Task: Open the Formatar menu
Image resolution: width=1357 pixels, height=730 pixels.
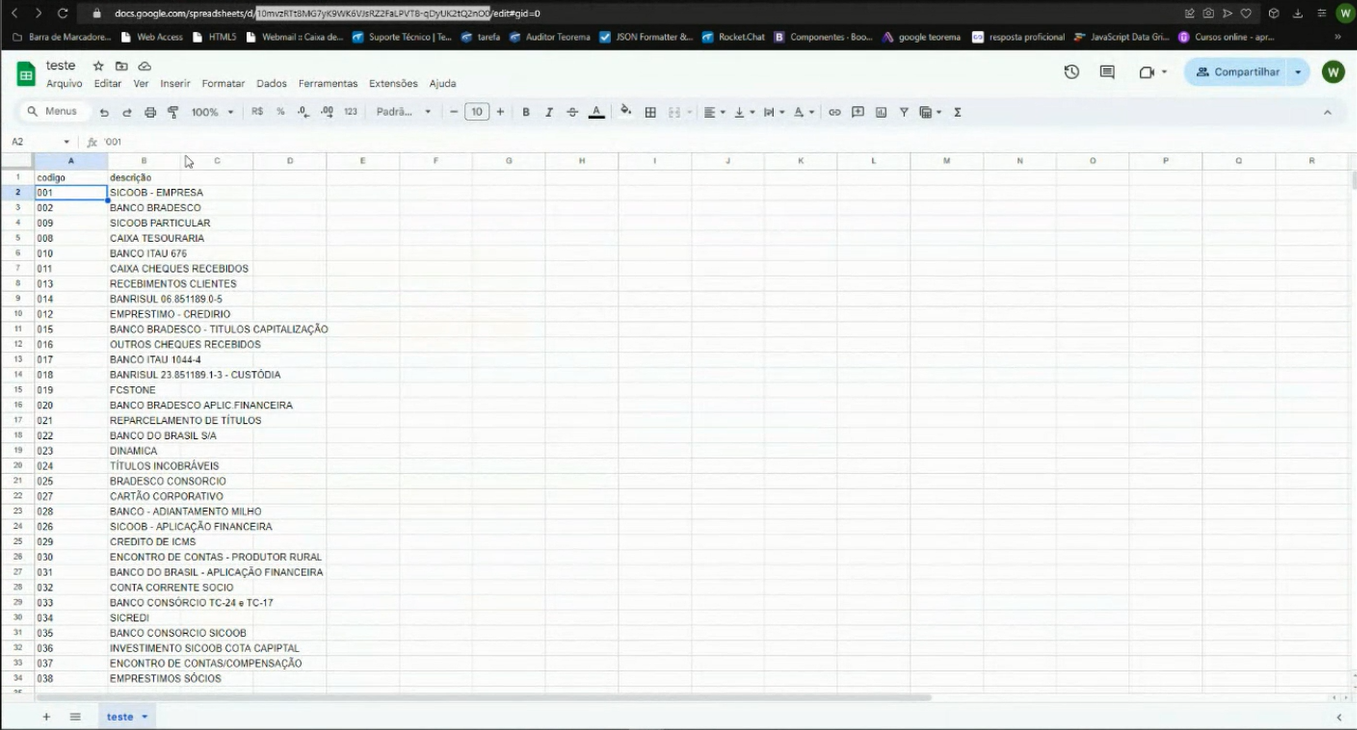Action: (x=223, y=84)
